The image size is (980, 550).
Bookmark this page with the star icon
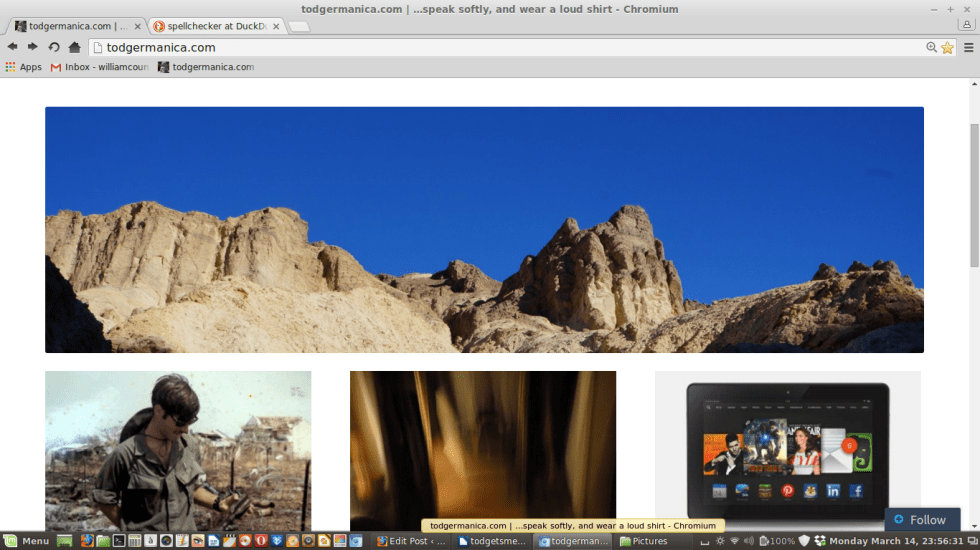[948, 48]
